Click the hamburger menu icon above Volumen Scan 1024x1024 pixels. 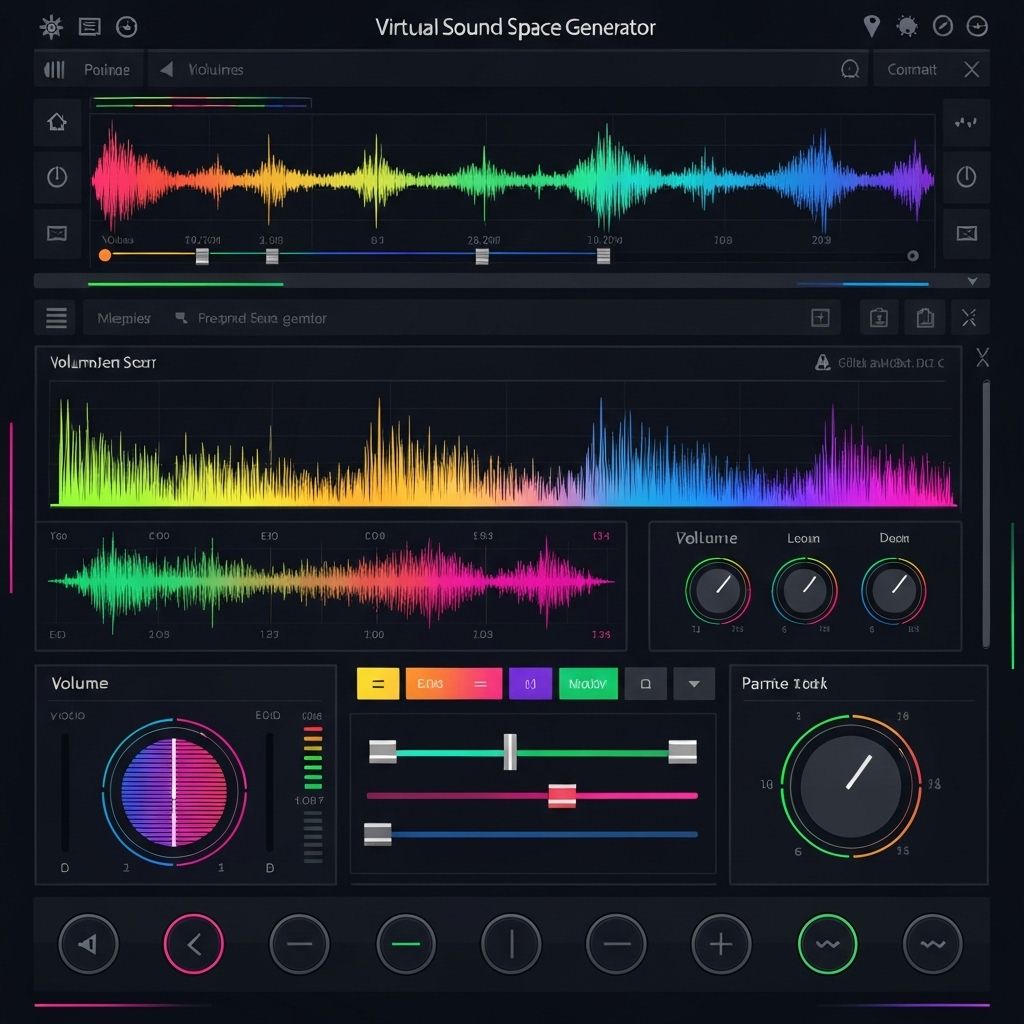[x=56, y=317]
